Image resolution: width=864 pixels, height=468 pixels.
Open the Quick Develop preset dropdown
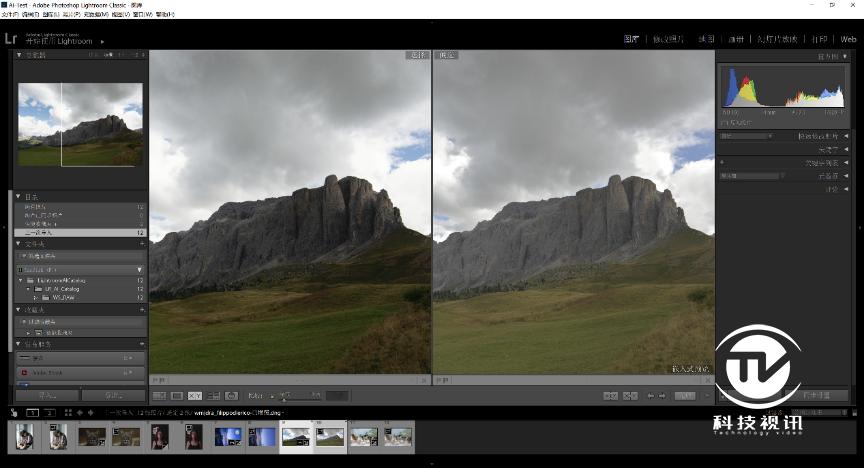(750, 135)
